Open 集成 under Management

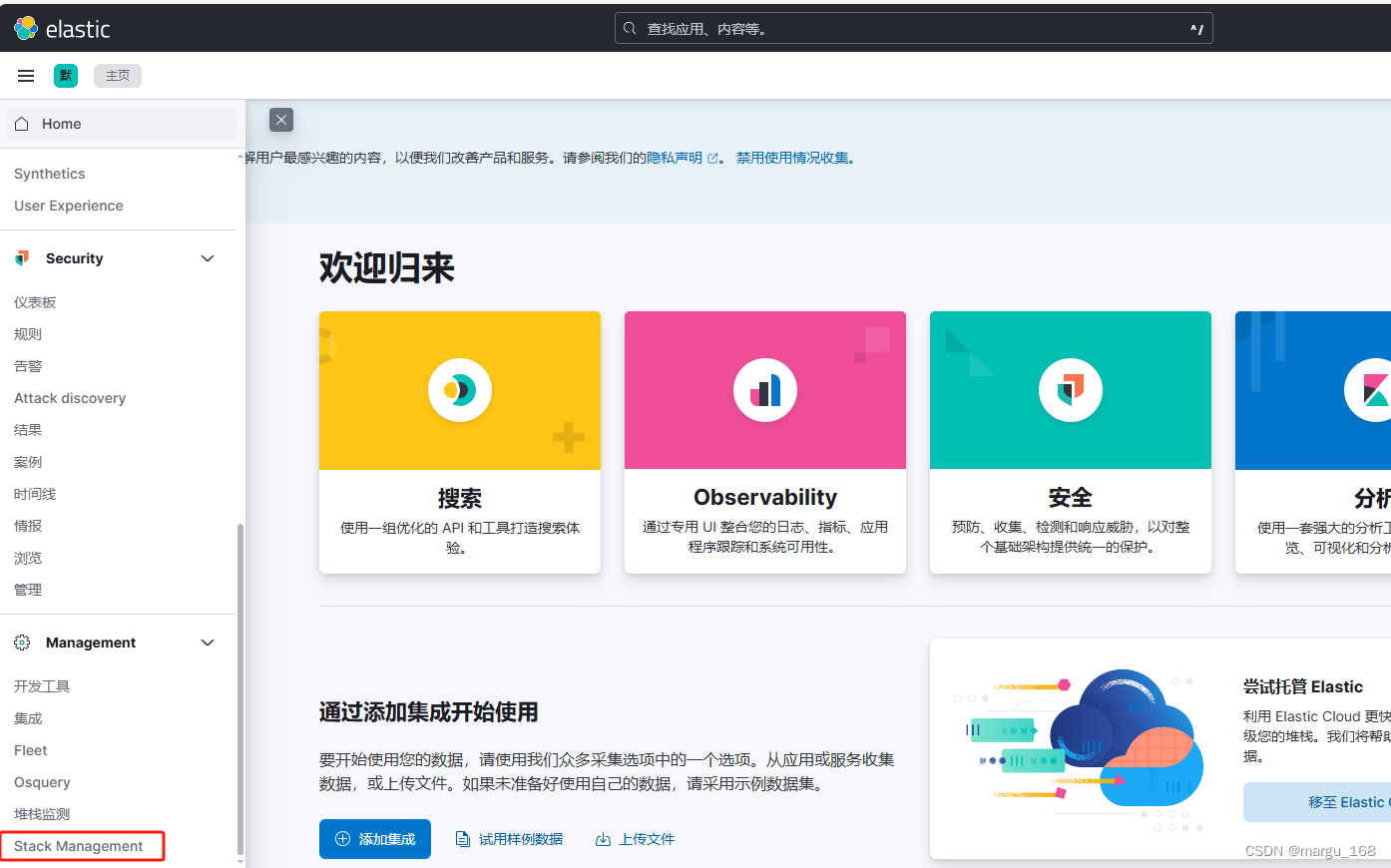coord(28,718)
